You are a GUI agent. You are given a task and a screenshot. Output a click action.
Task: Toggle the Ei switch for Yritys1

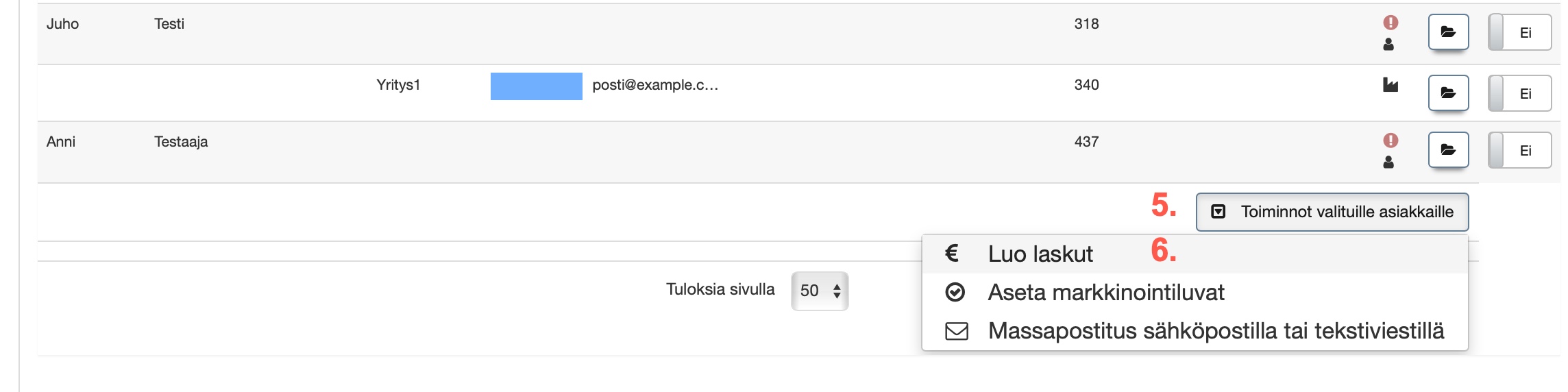tap(1519, 93)
